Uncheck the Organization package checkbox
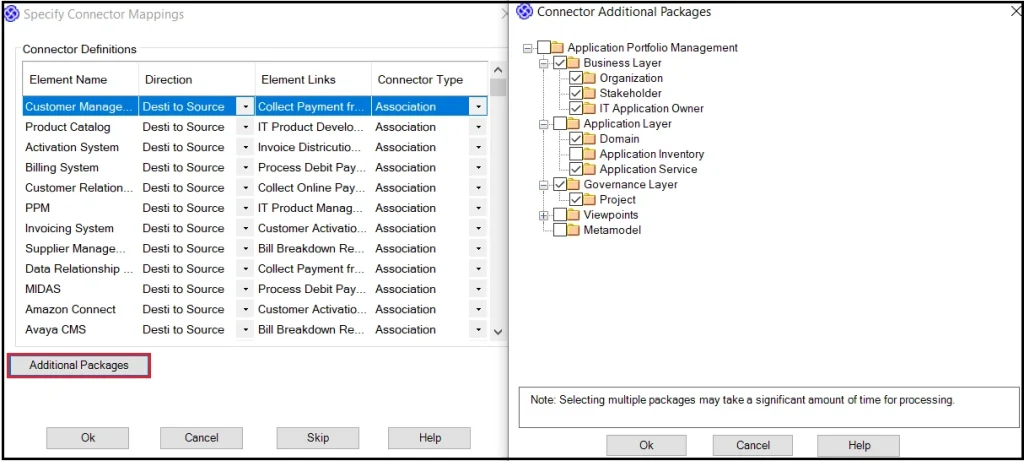1024x461 pixels. click(x=576, y=78)
